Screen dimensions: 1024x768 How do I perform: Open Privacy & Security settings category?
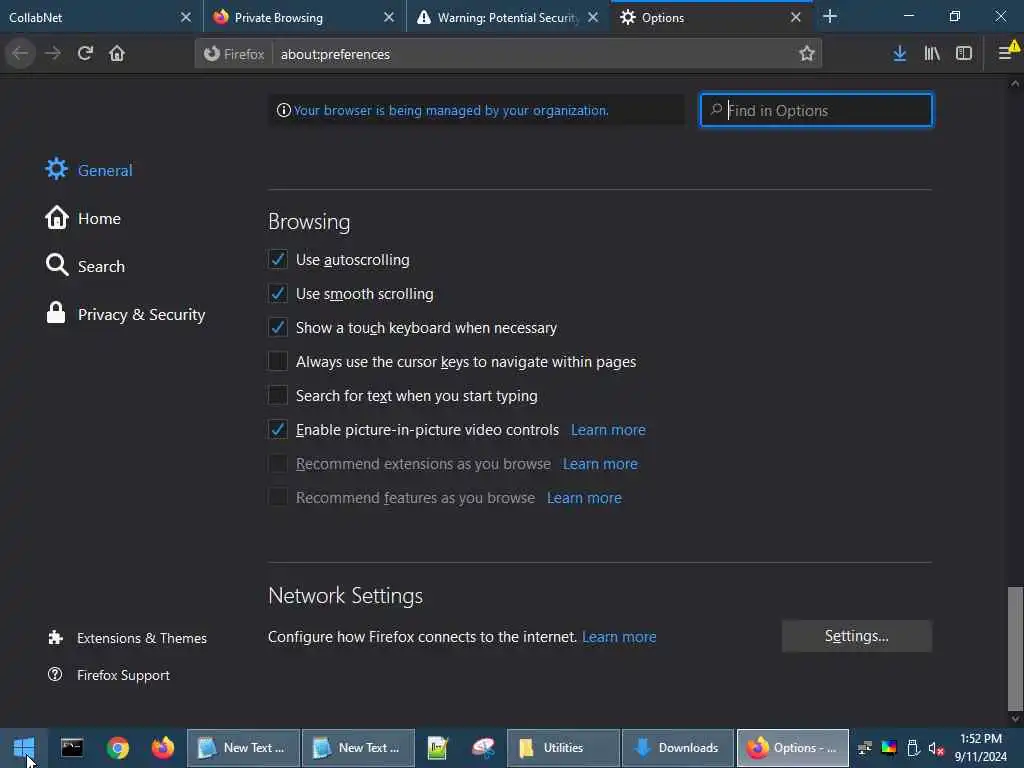[x=125, y=314]
